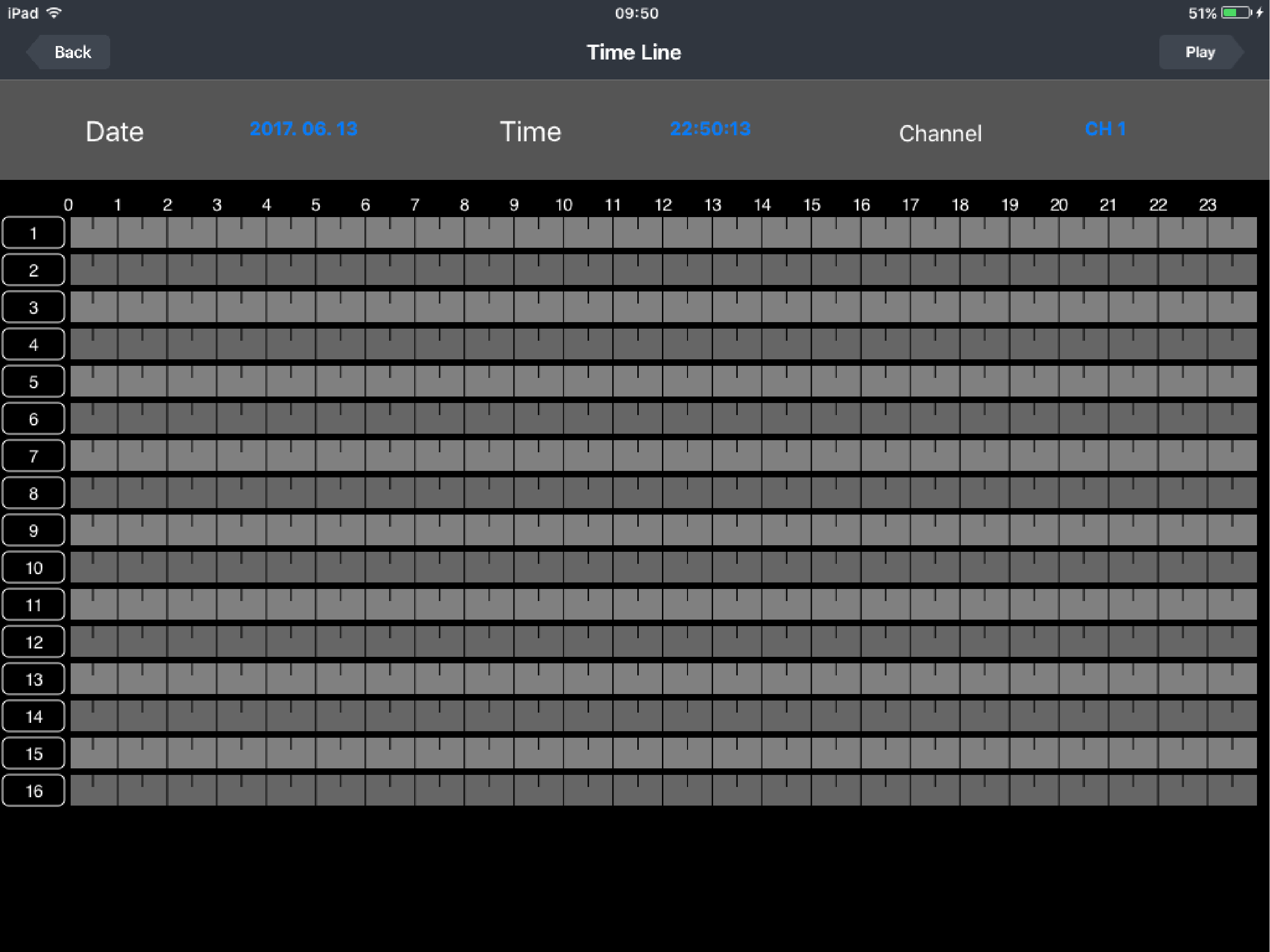Tap the Wi-Fi status icon
The height and width of the screenshot is (952, 1270).
54,13
